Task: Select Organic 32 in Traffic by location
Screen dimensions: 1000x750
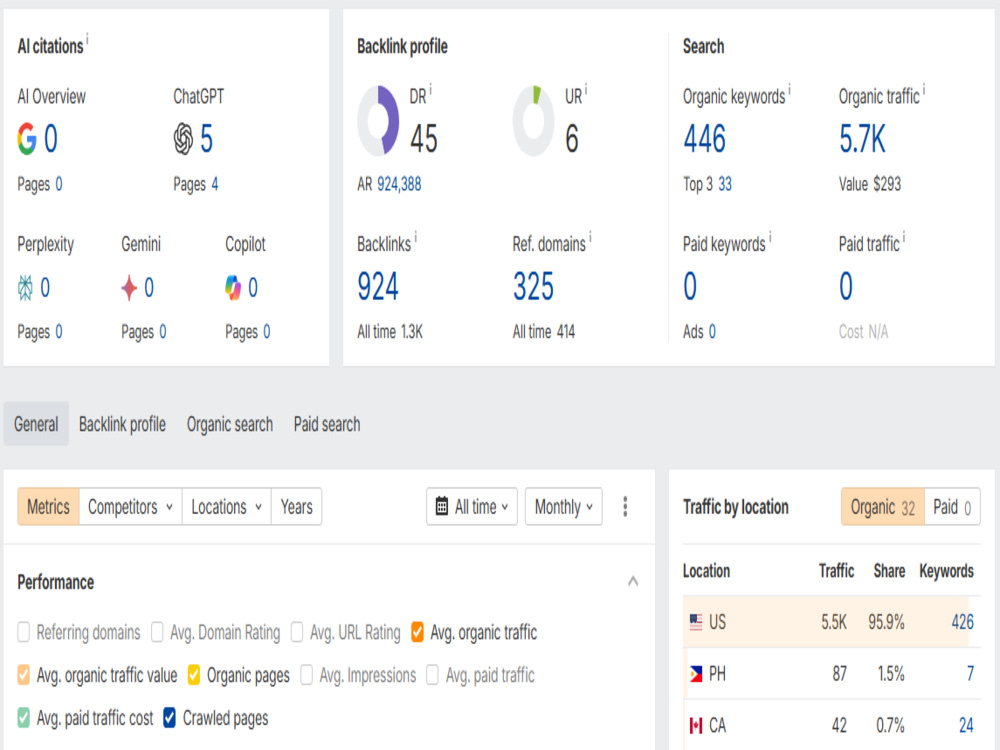Action: tap(883, 506)
